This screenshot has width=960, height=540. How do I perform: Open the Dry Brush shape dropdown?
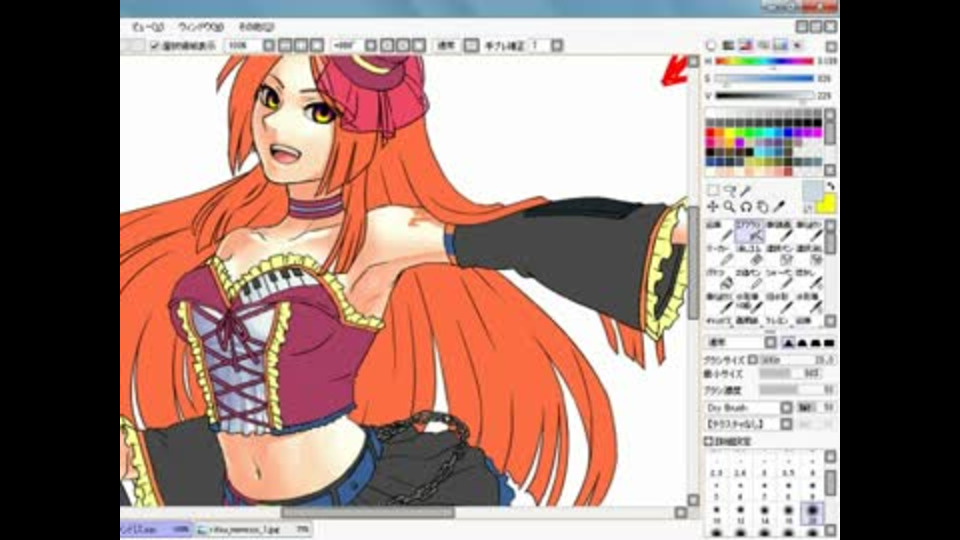pyautogui.click(x=786, y=407)
